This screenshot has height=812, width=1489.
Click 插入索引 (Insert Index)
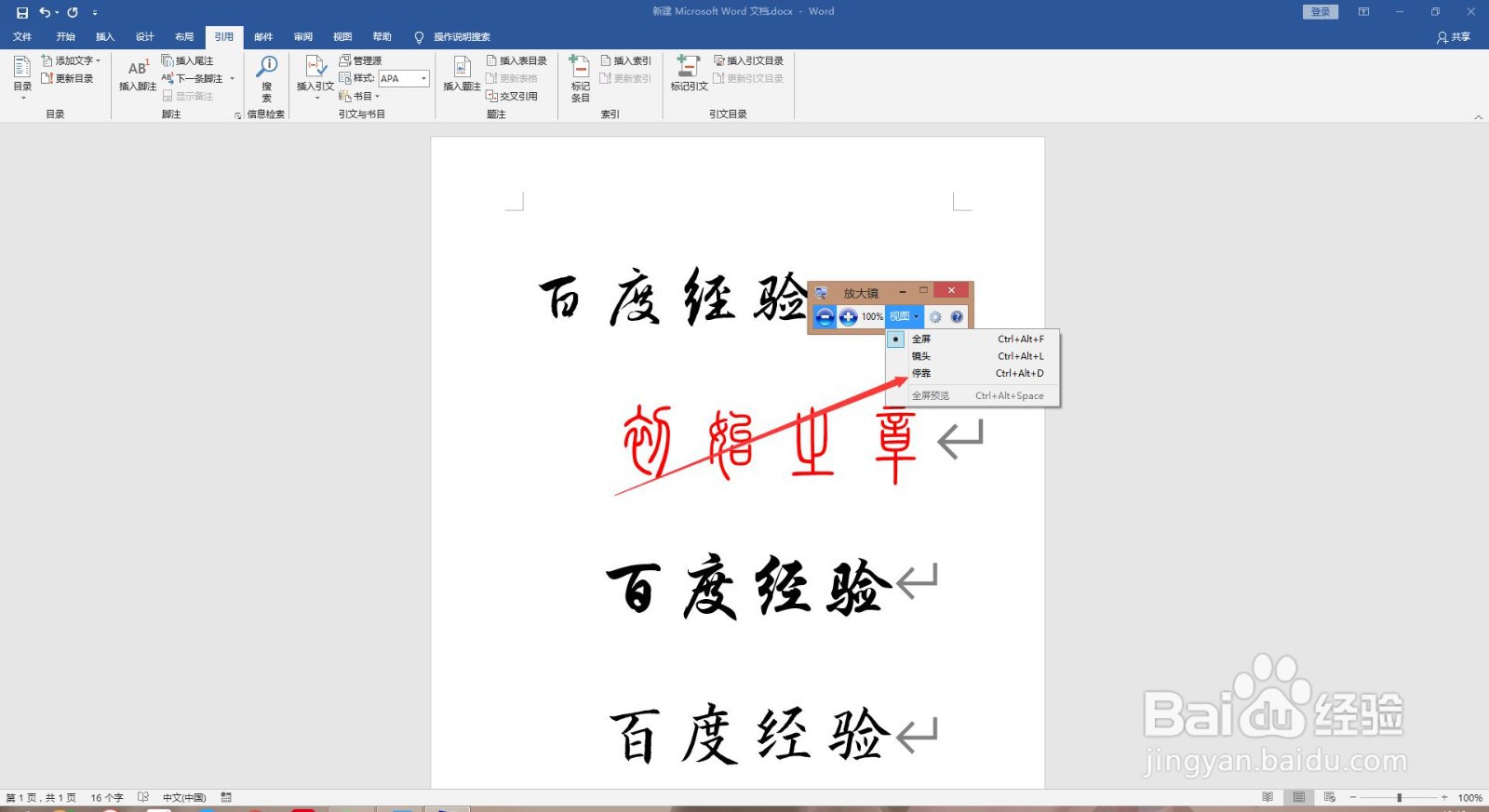tap(626, 60)
